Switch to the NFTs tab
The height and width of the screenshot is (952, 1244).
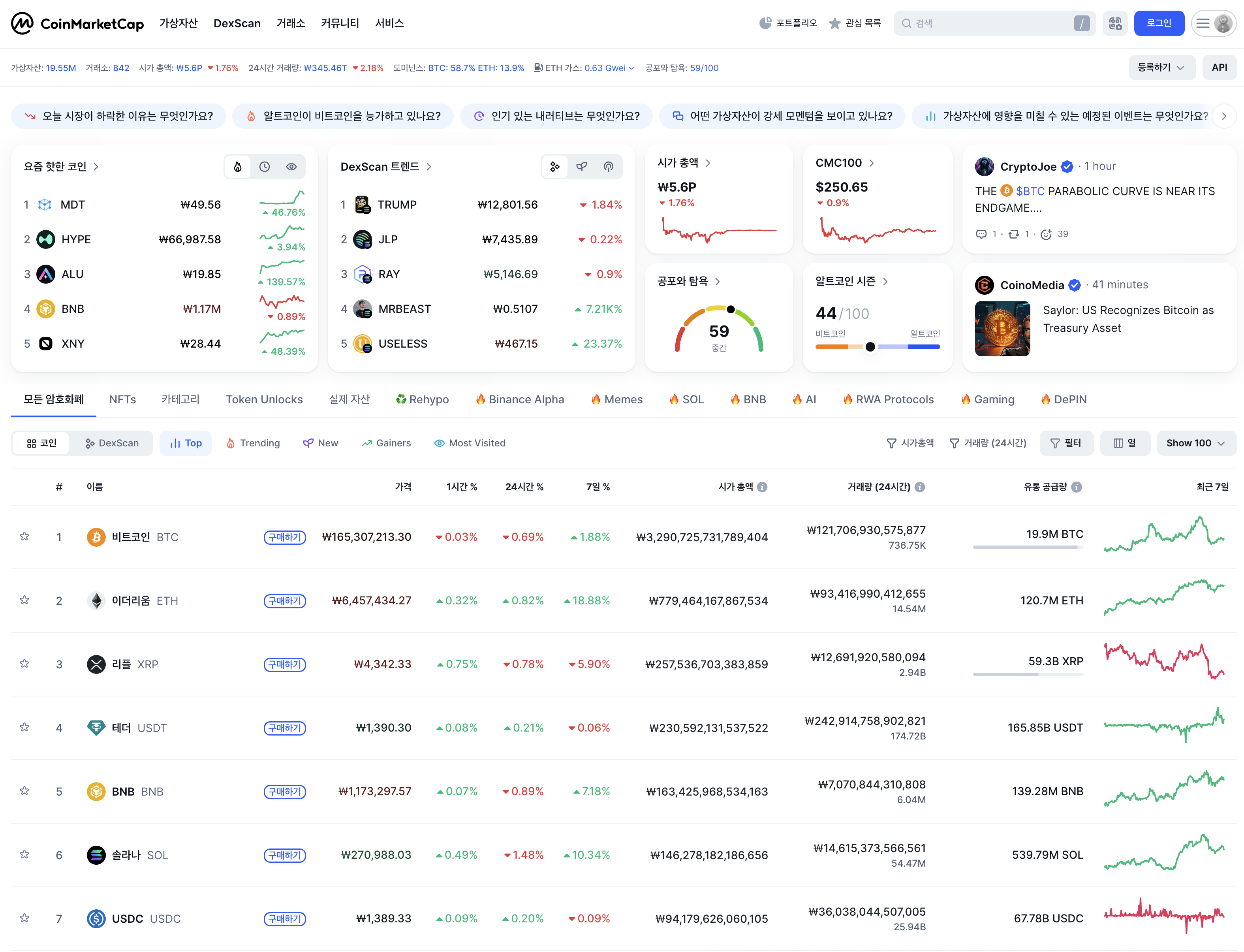122,399
